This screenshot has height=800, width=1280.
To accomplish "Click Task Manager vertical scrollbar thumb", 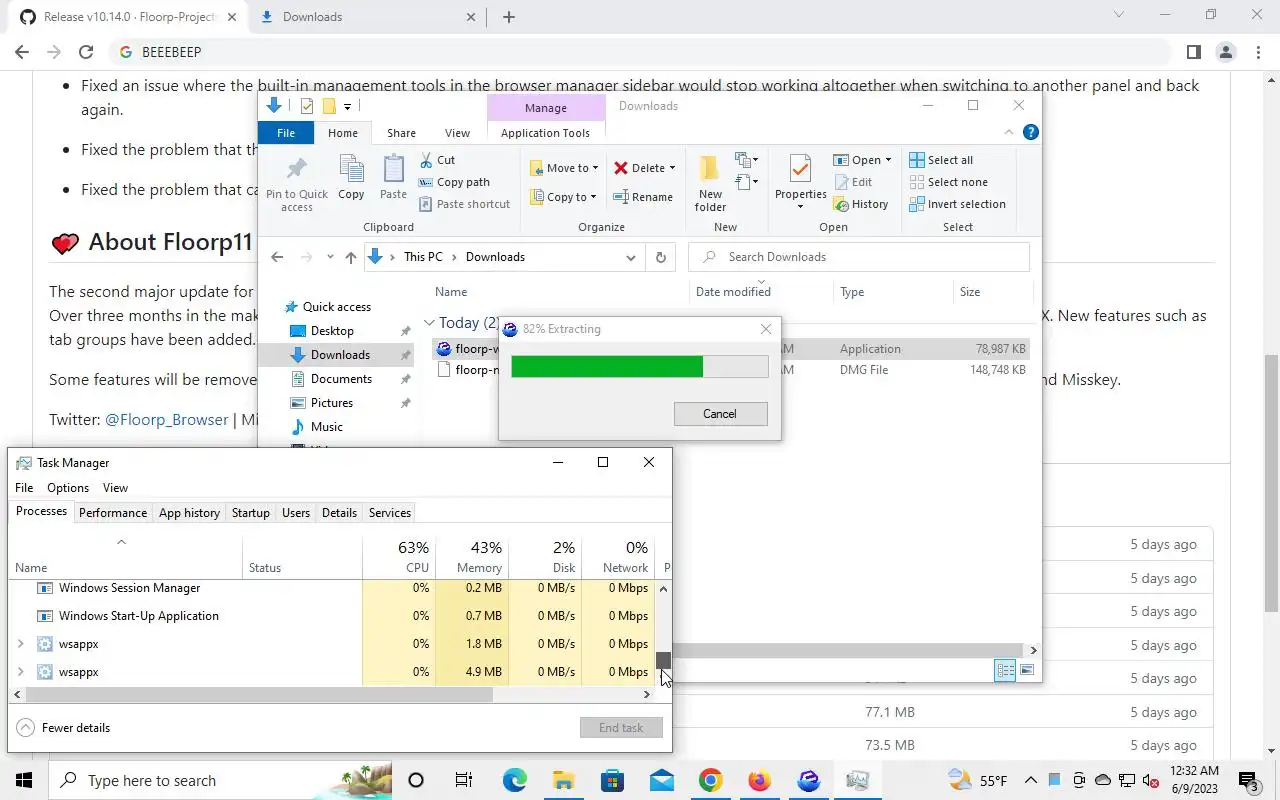I will coord(663,659).
